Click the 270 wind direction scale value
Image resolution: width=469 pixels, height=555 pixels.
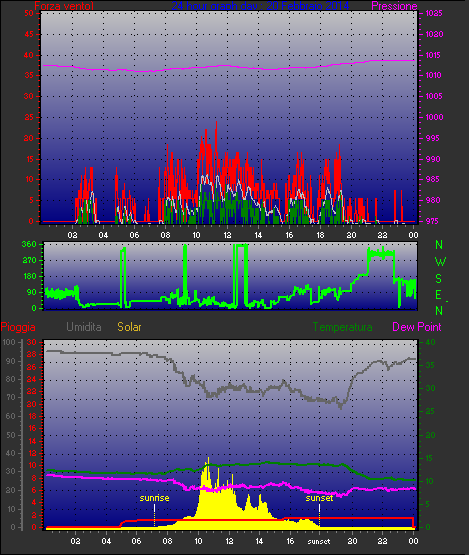coord(29,261)
